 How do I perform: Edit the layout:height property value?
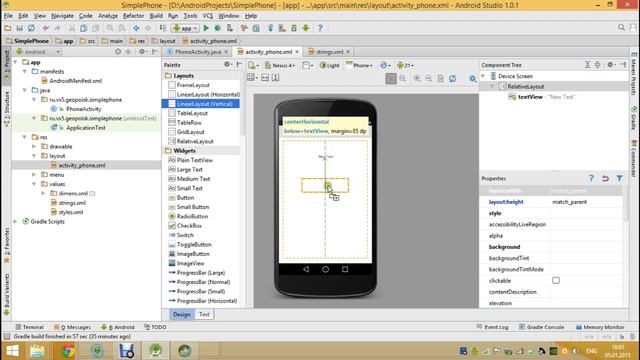586,202
